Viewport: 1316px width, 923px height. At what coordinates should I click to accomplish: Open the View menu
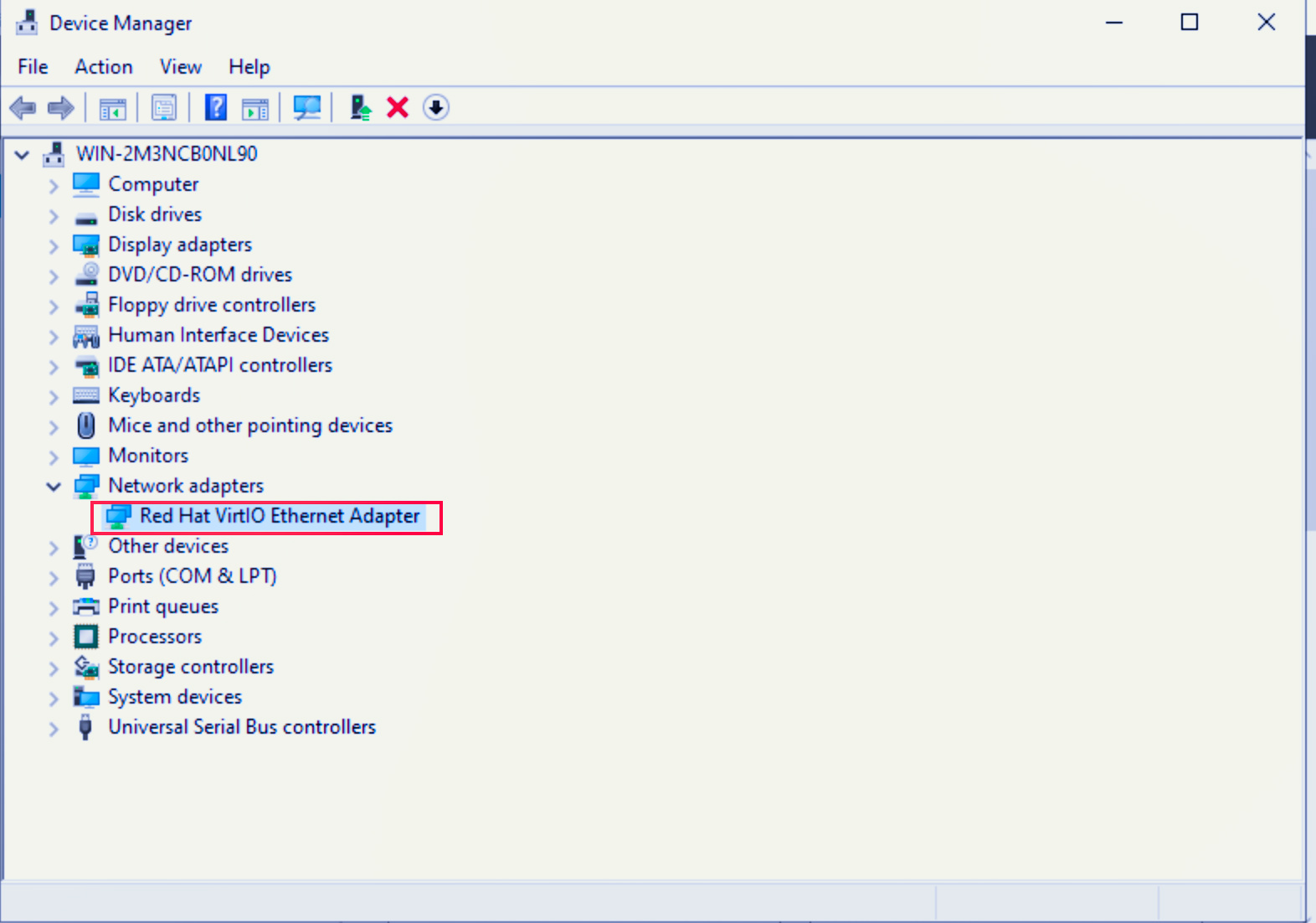181,67
